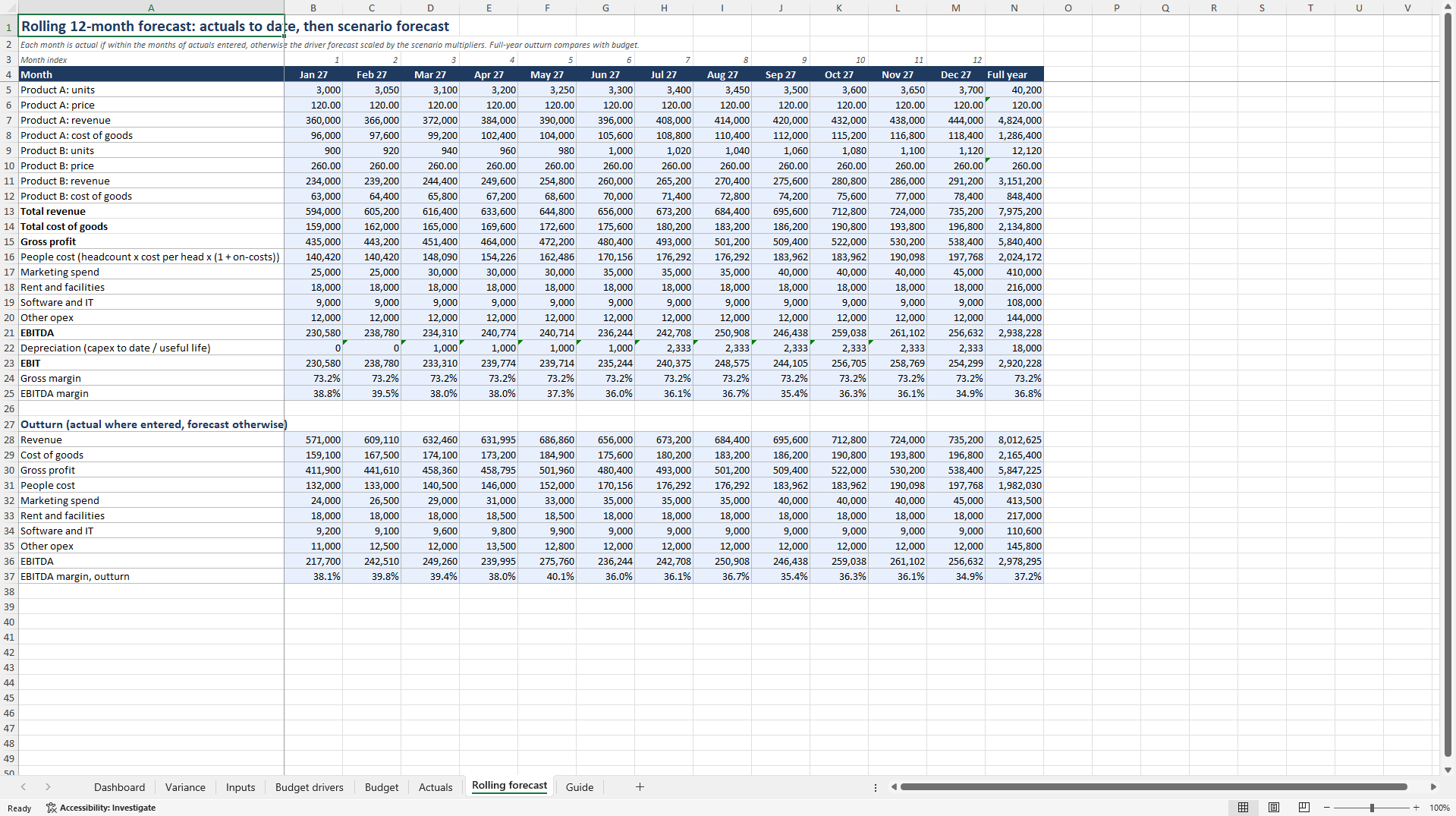Select 'Product A: units' label cell
The image size is (1456, 816).
(151, 90)
